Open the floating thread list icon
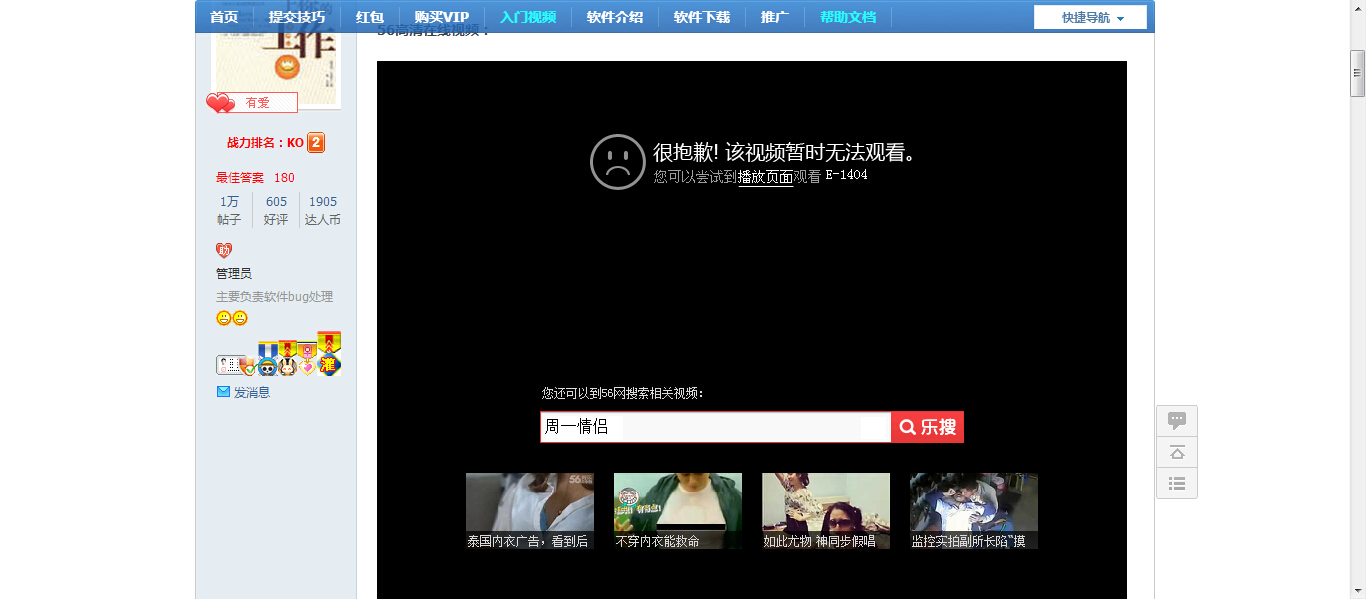 [x=1177, y=483]
